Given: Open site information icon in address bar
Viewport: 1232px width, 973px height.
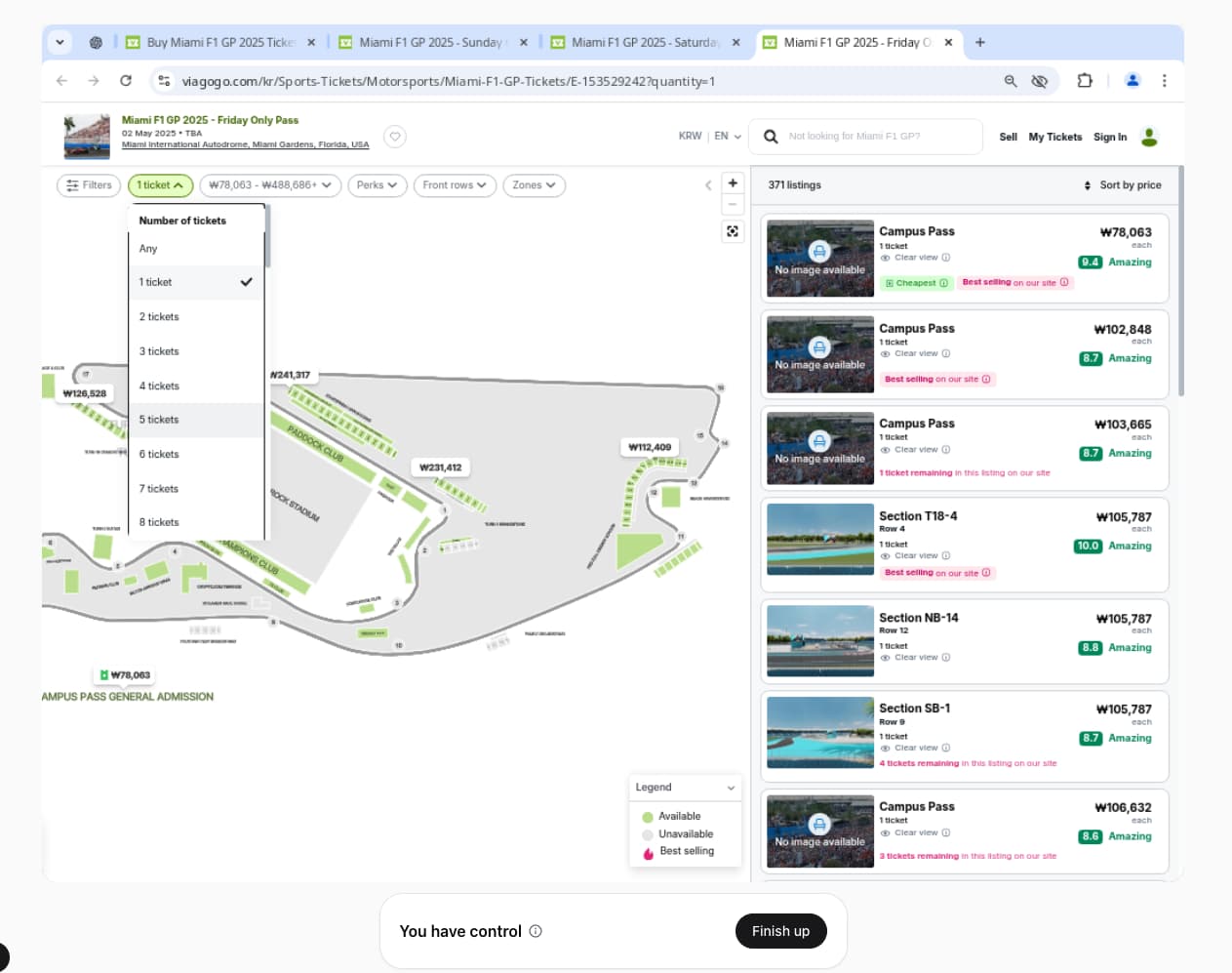Looking at the screenshot, I should tap(164, 81).
